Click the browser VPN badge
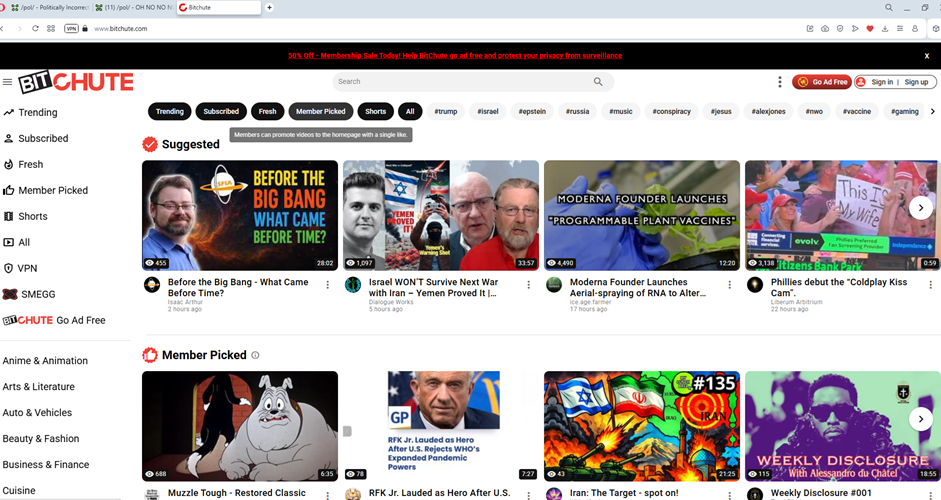The height and width of the screenshot is (500, 941). click(71, 28)
